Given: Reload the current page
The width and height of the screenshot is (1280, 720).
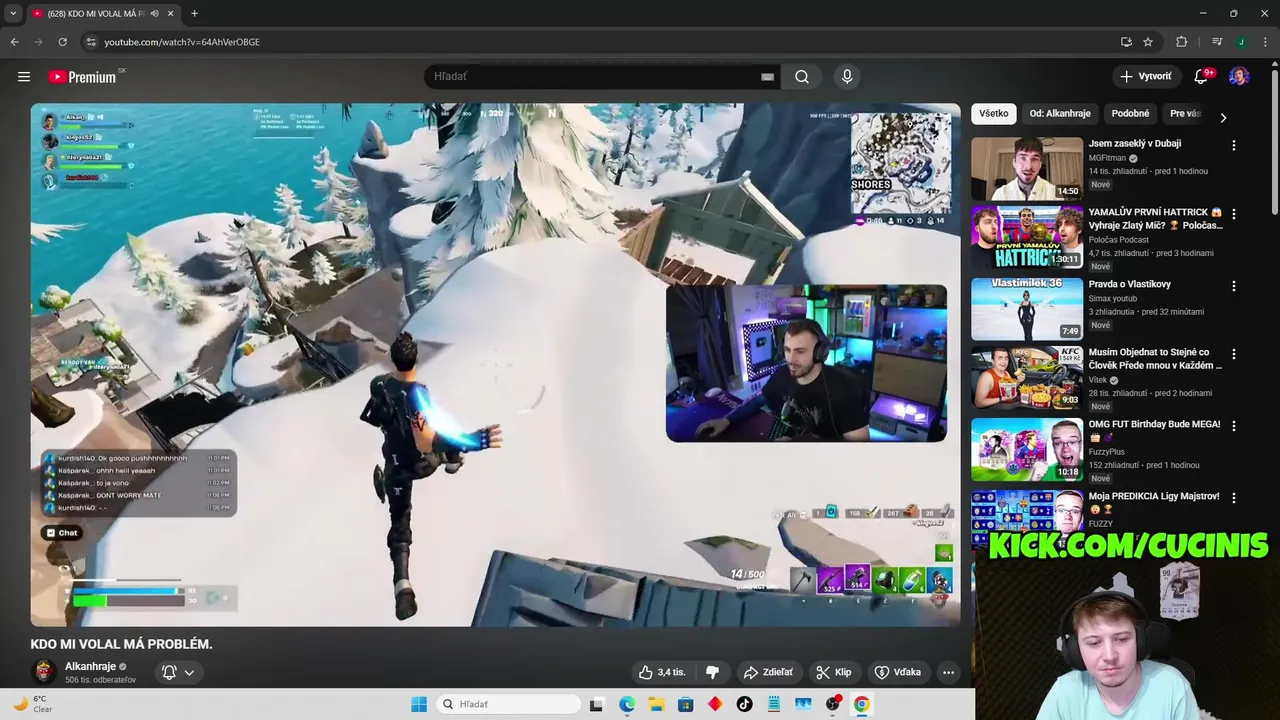Looking at the screenshot, I should 62,42.
